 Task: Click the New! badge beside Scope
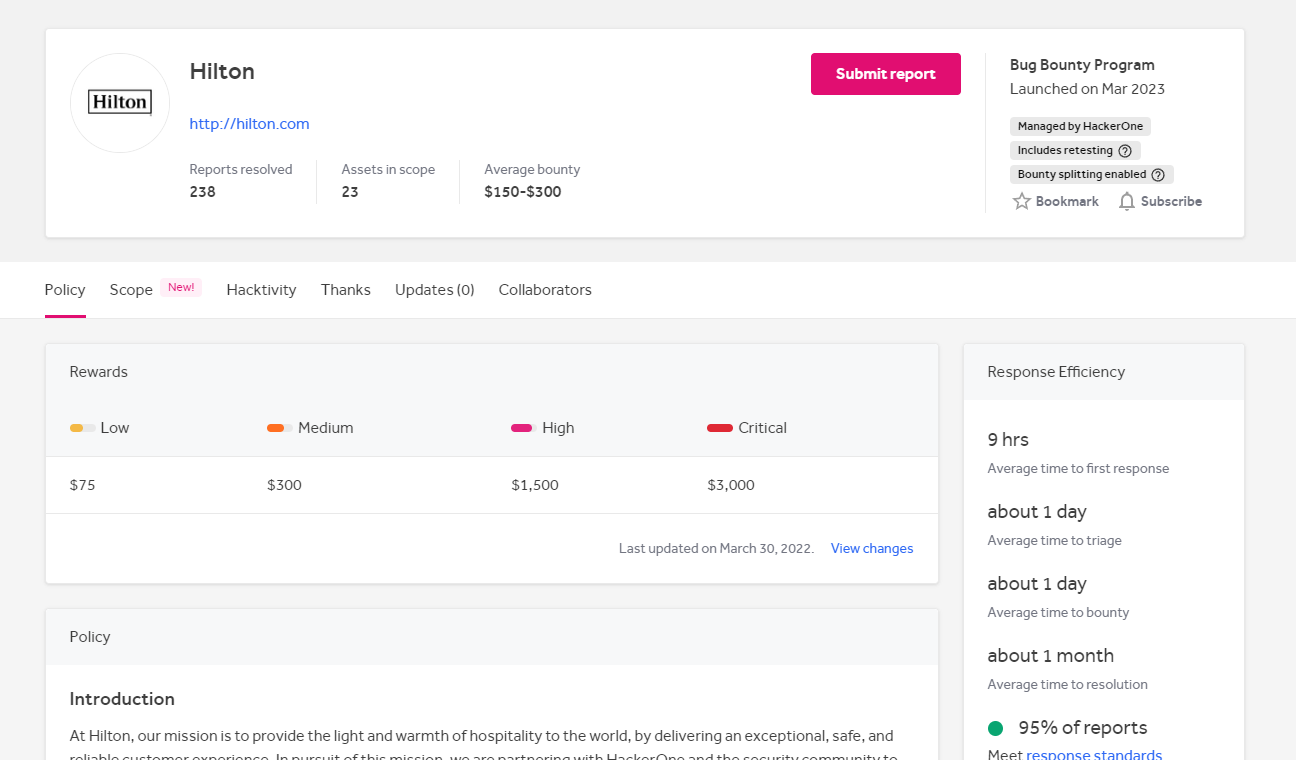(x=181, y=288)
